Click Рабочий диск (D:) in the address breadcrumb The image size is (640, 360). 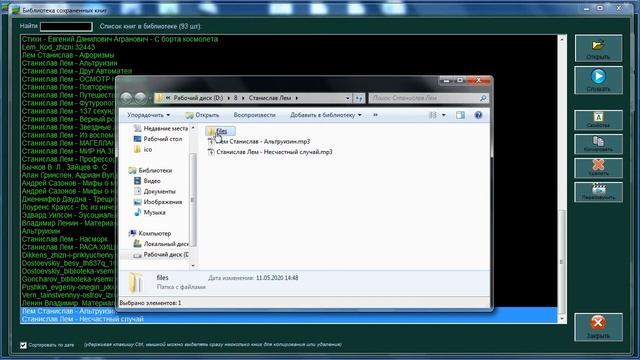[198, 98]
